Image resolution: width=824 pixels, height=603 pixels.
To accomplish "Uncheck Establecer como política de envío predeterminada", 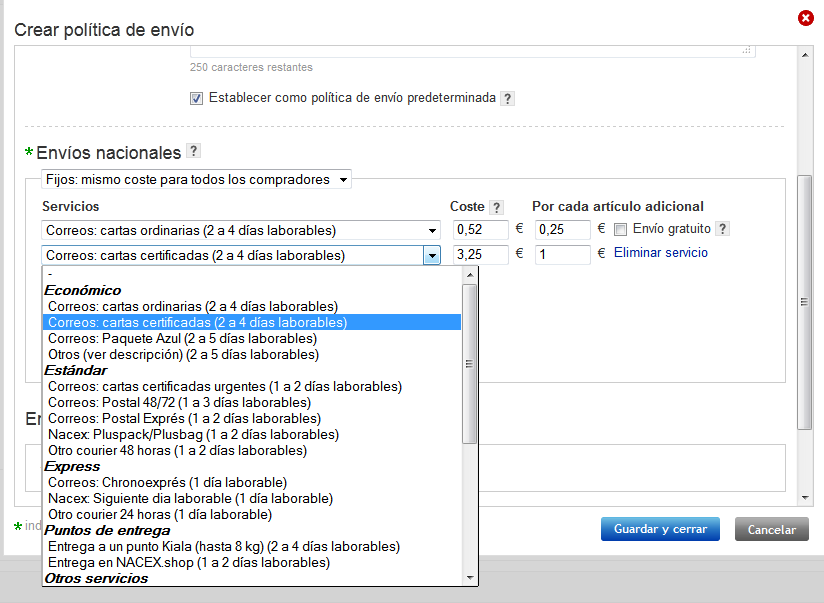I will (196, 98).
